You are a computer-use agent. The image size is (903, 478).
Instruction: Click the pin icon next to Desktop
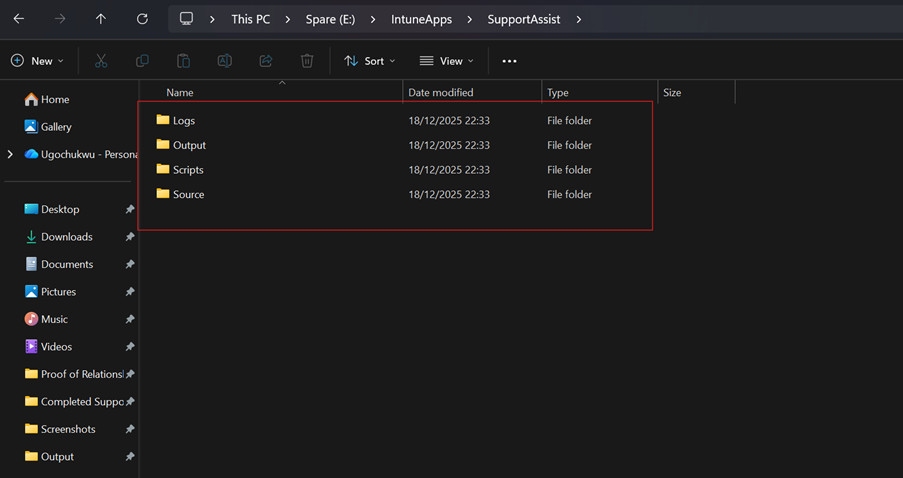click(x=130, y=210)
